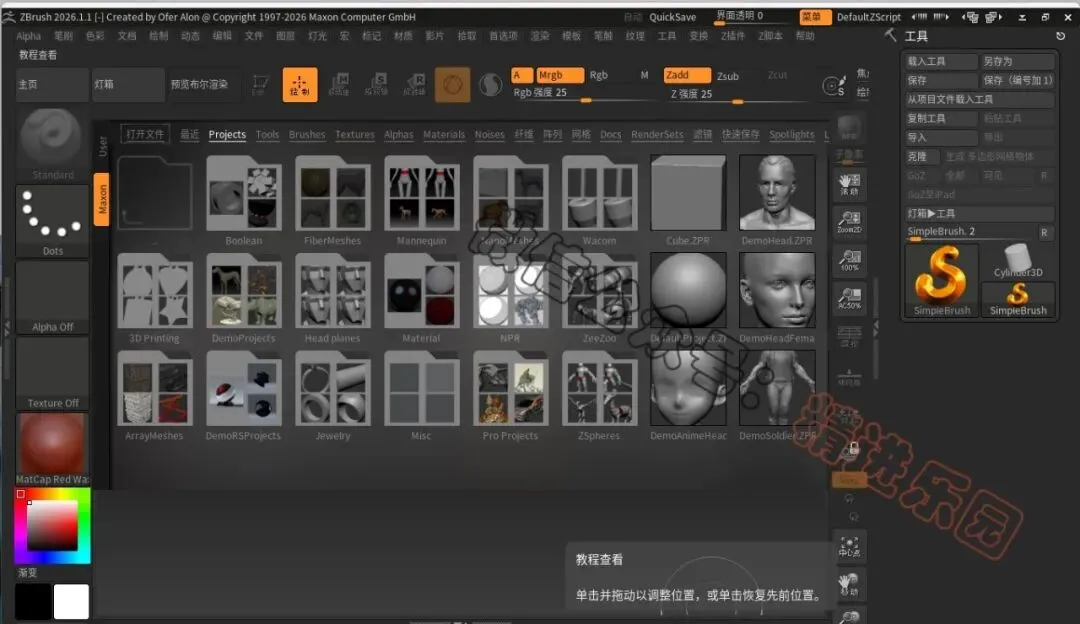
Task: Toggle Rgb mode
Action: tap(599, 75)
